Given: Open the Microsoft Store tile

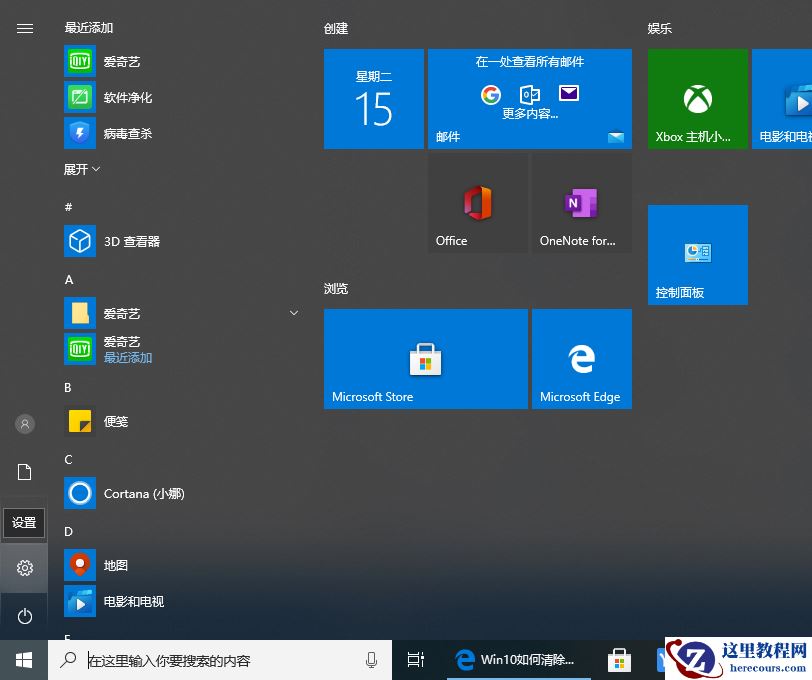Looking at the screenshot, I should point(425,358).
